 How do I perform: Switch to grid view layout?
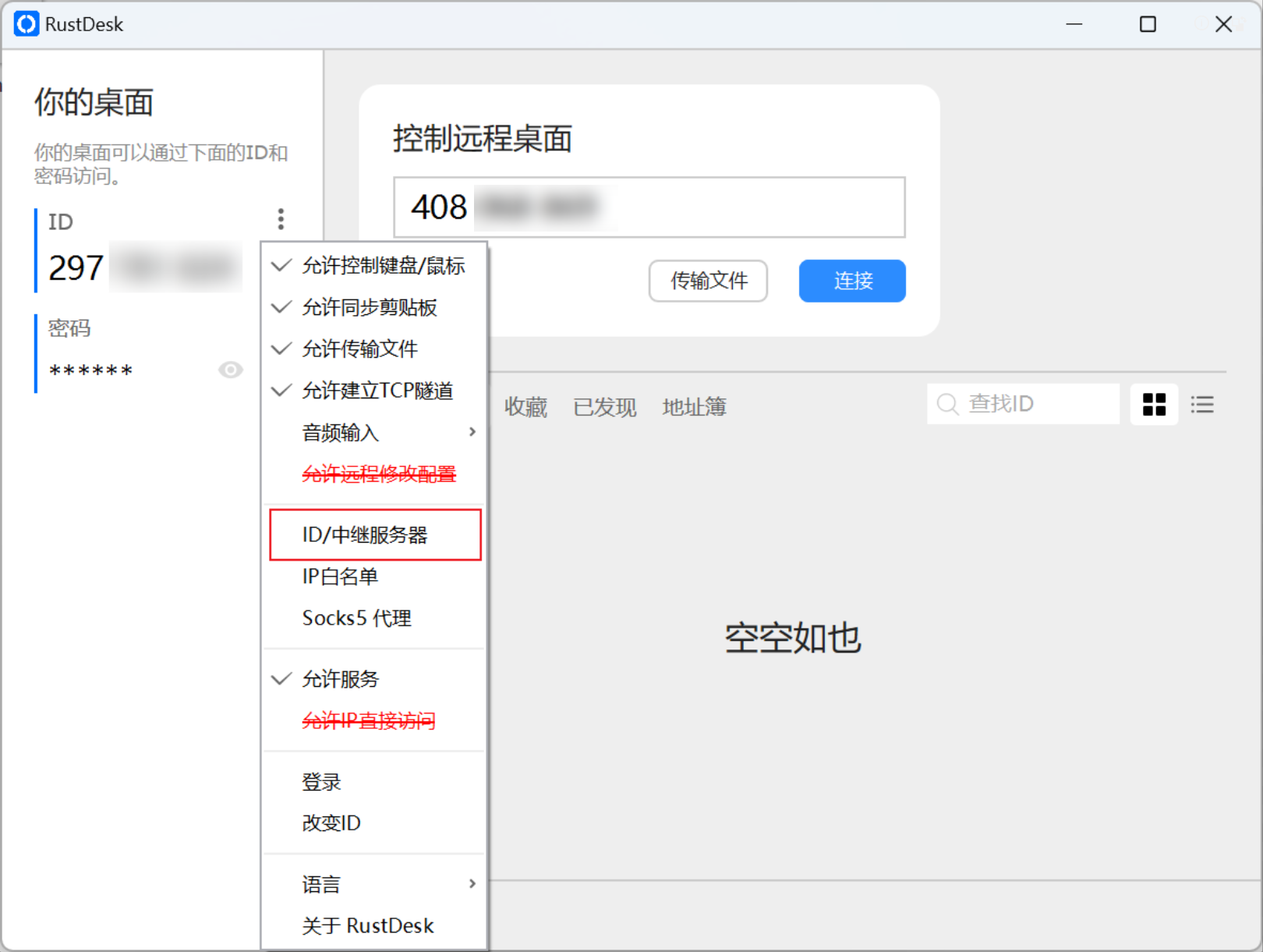pos(1154,405)
